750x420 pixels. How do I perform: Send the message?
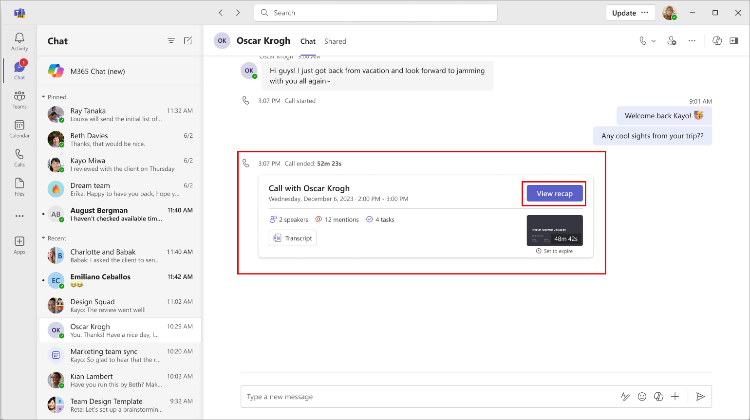pos(700,397)
